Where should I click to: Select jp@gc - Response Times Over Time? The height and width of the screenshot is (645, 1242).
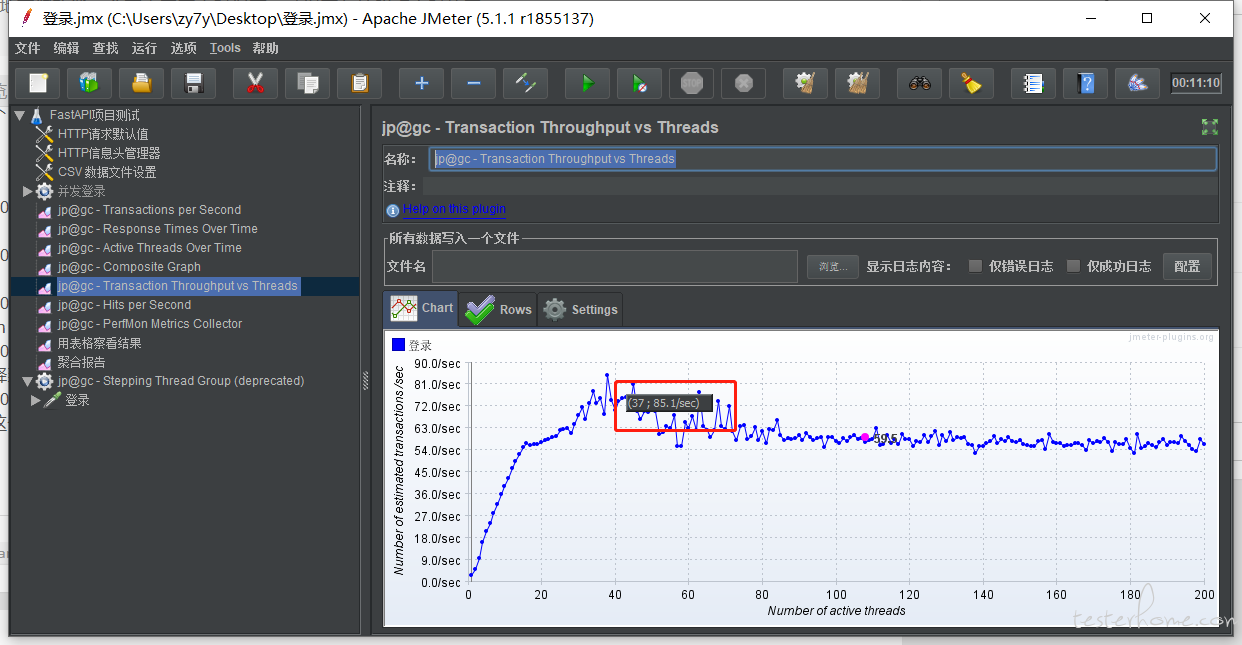(157, 229)
